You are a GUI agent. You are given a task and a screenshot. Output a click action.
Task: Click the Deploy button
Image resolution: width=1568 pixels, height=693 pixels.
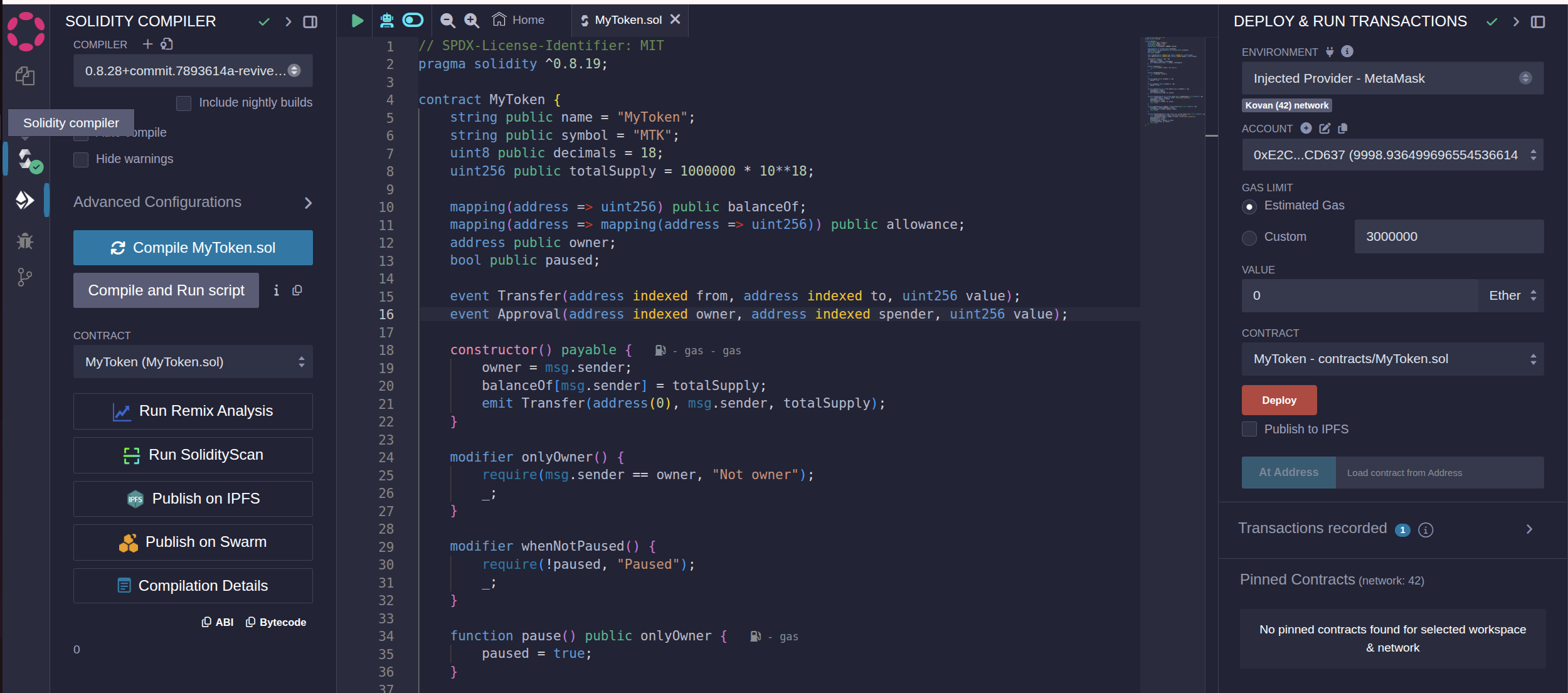[1279, 399]
